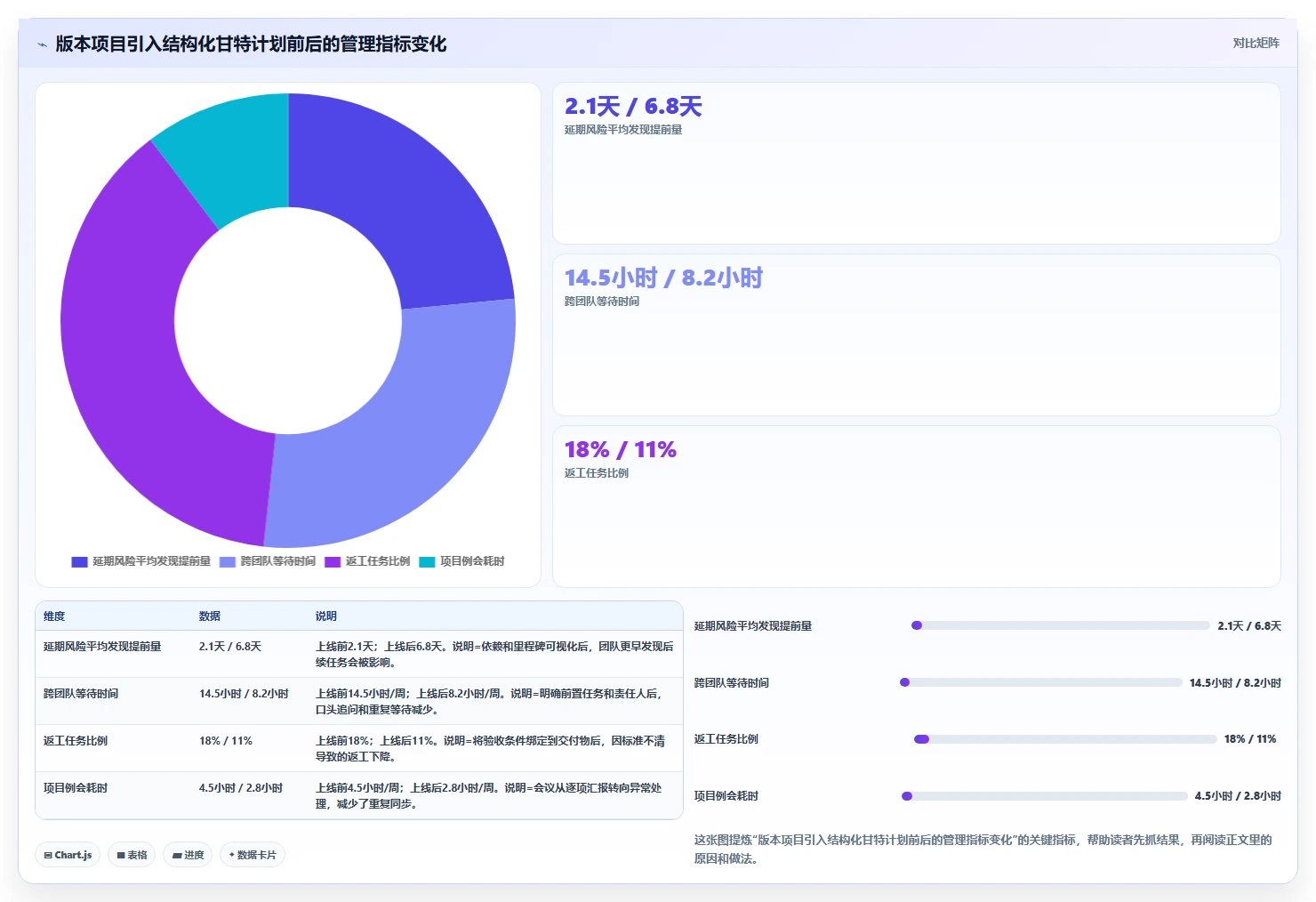Select table cell 返工任务比例

(76, 741)
